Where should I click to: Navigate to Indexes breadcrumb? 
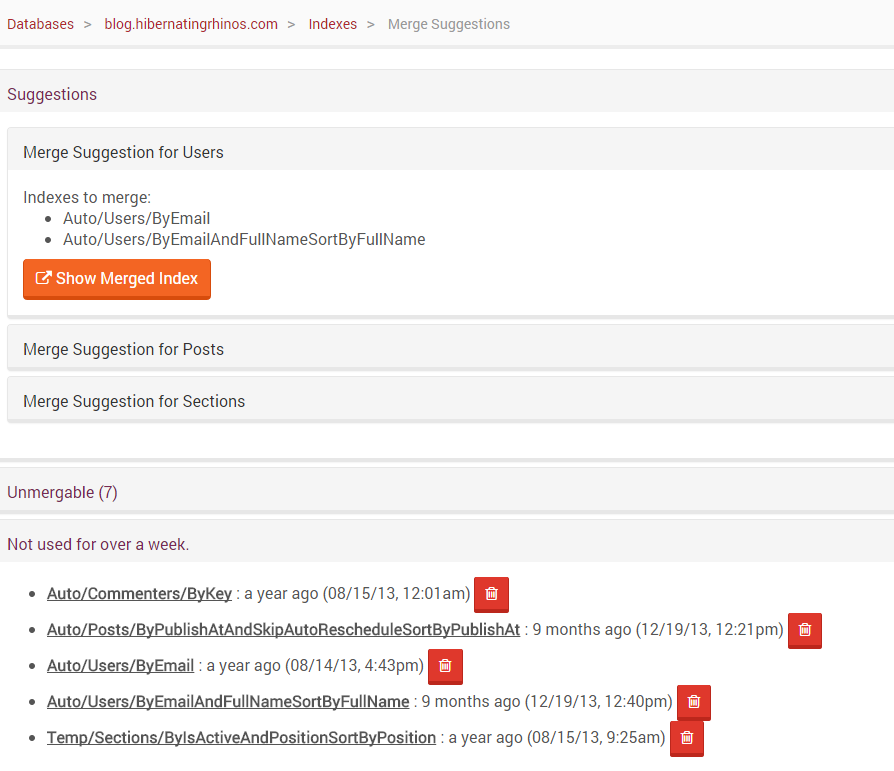332,24
